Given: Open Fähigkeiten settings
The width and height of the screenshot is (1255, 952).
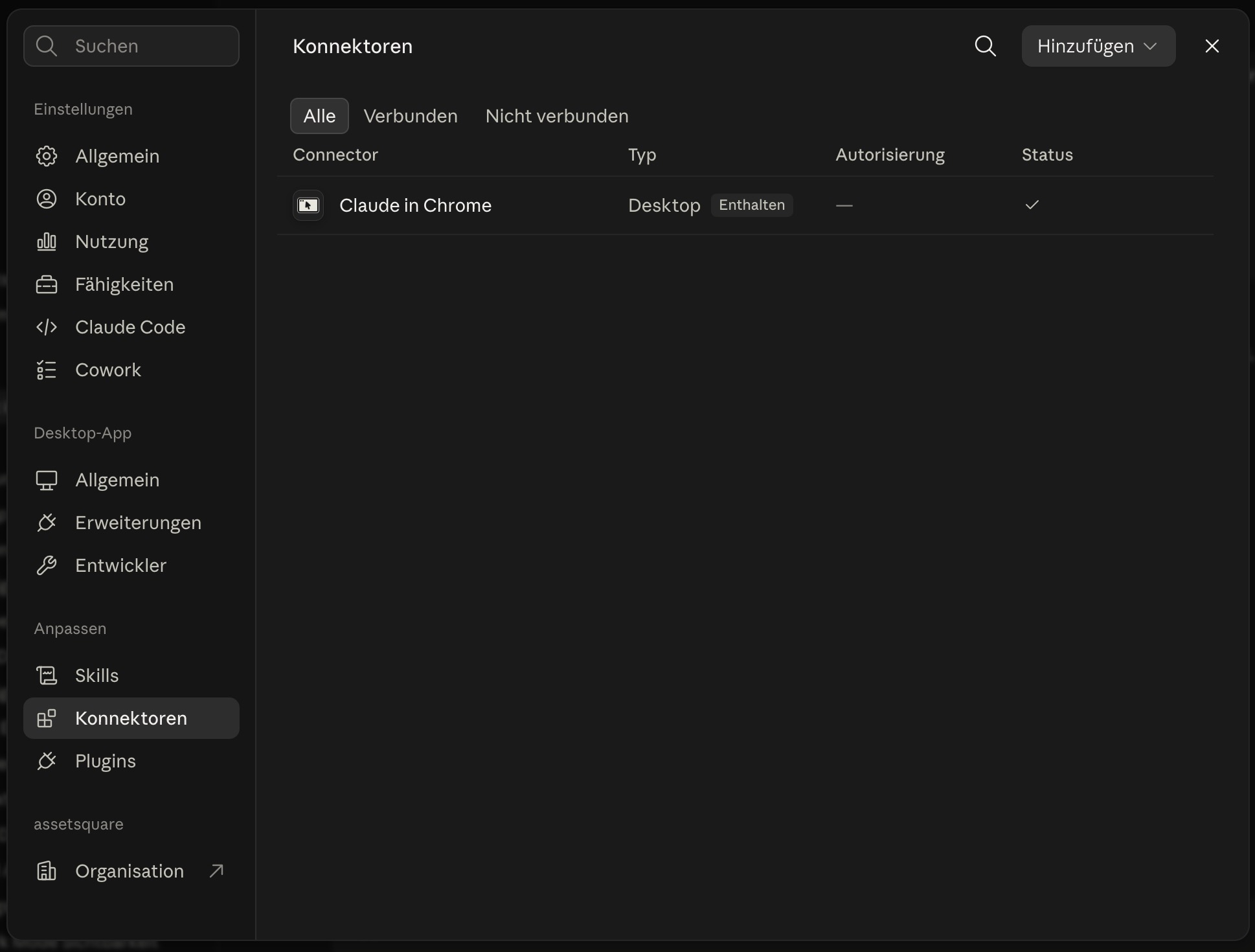Looking at the screenshot, I should point(131,284).
